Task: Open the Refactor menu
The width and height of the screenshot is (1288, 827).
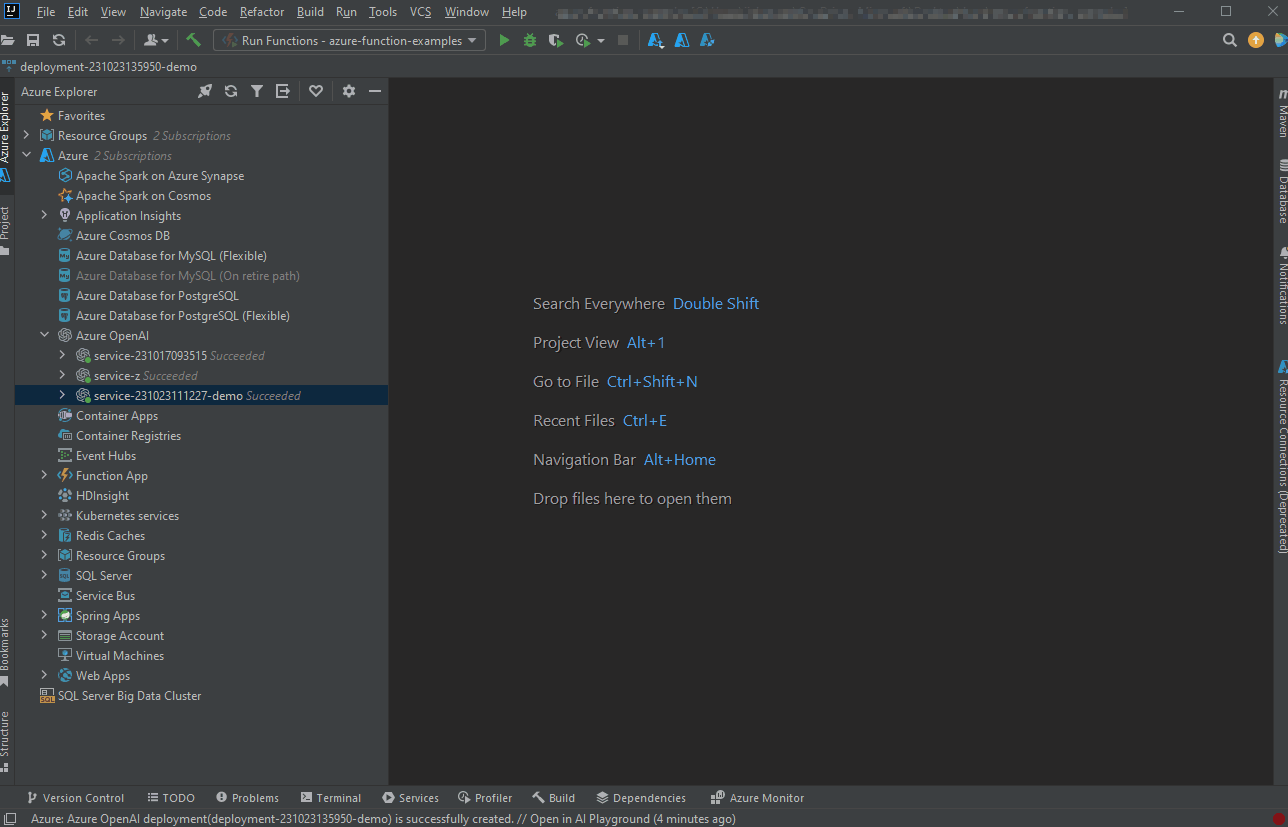Action: pos(262,12)
